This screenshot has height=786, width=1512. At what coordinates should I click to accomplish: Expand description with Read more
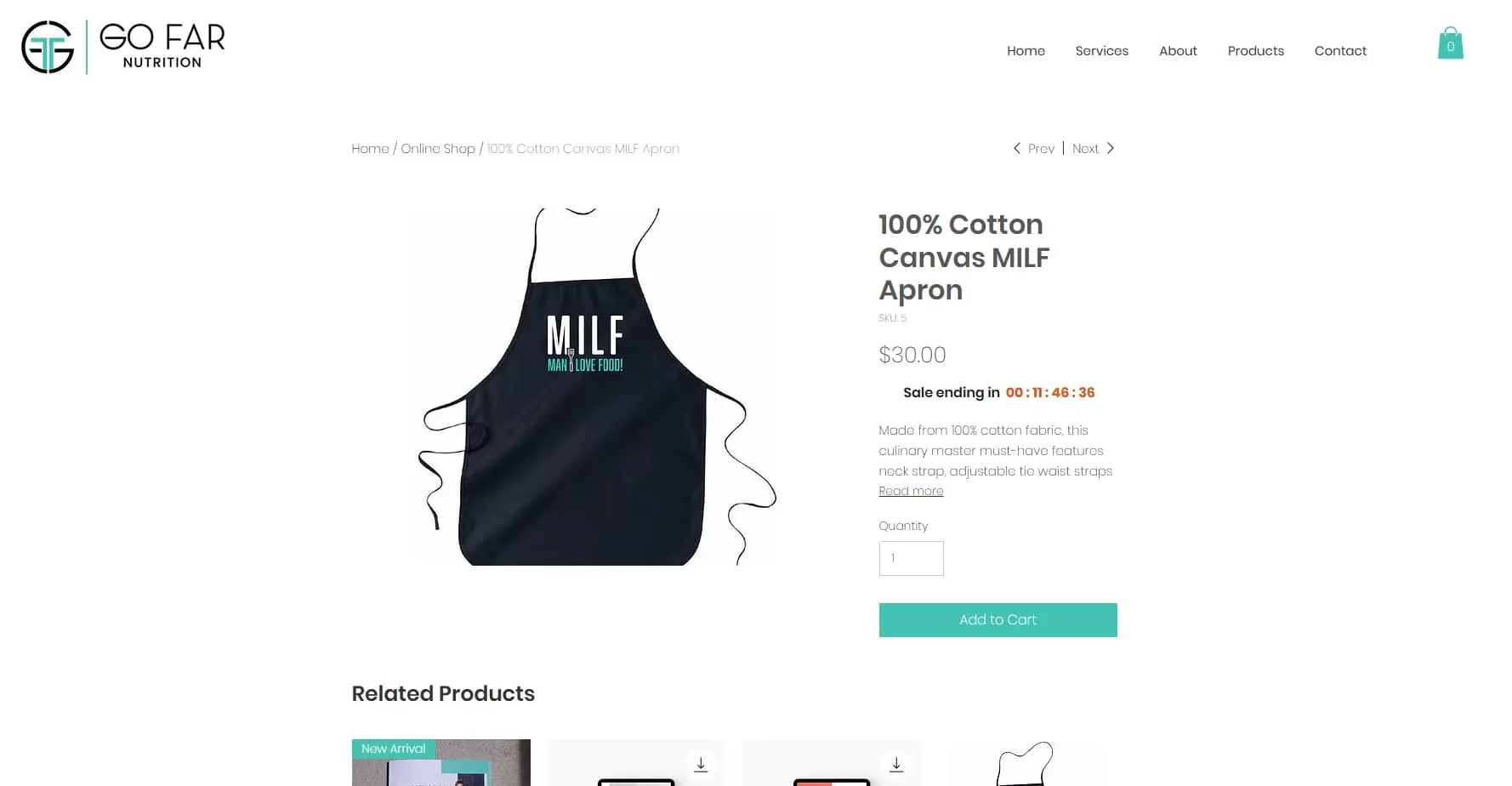coord(911,491)
